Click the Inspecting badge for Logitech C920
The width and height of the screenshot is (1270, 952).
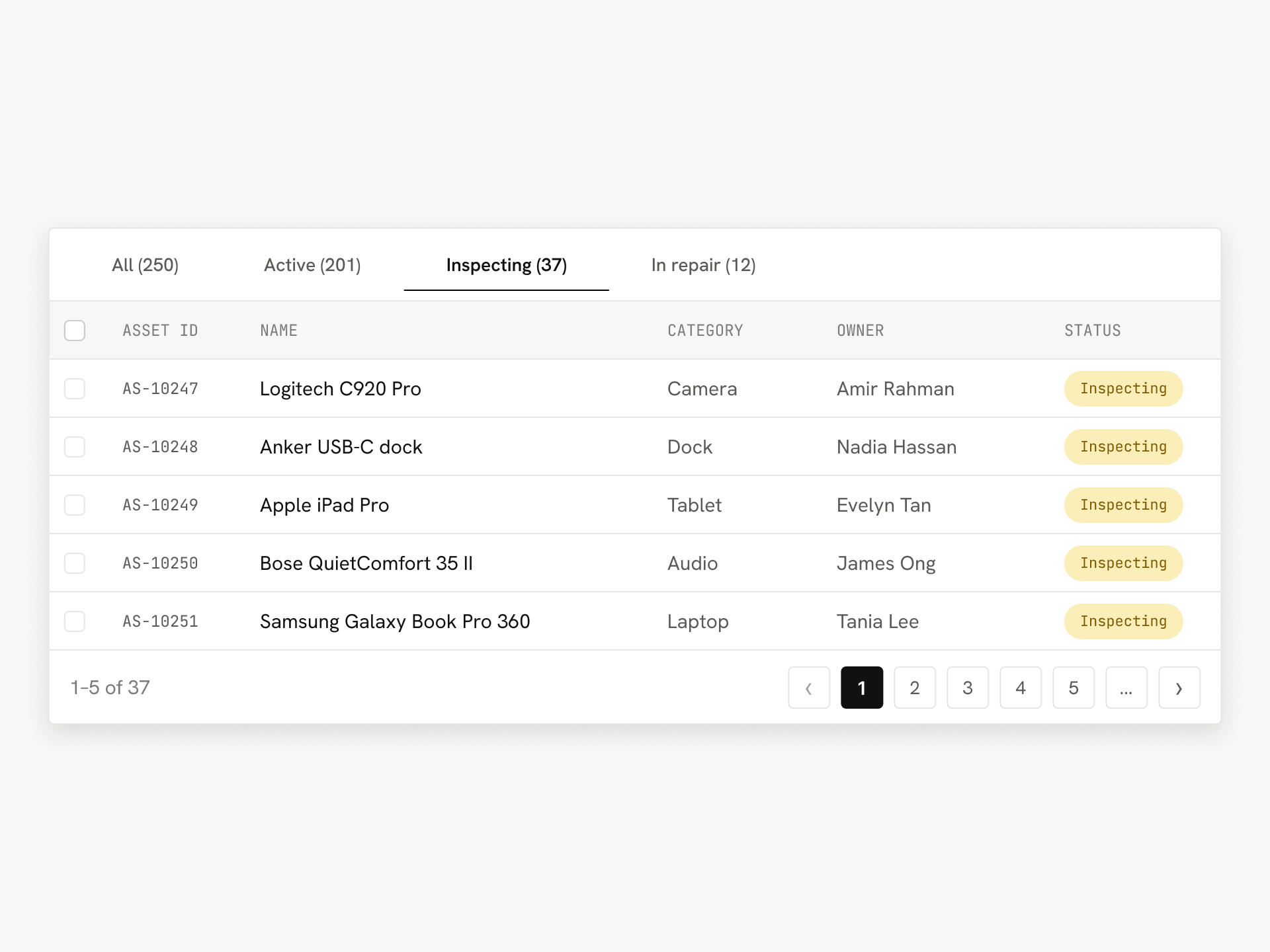1123,389
